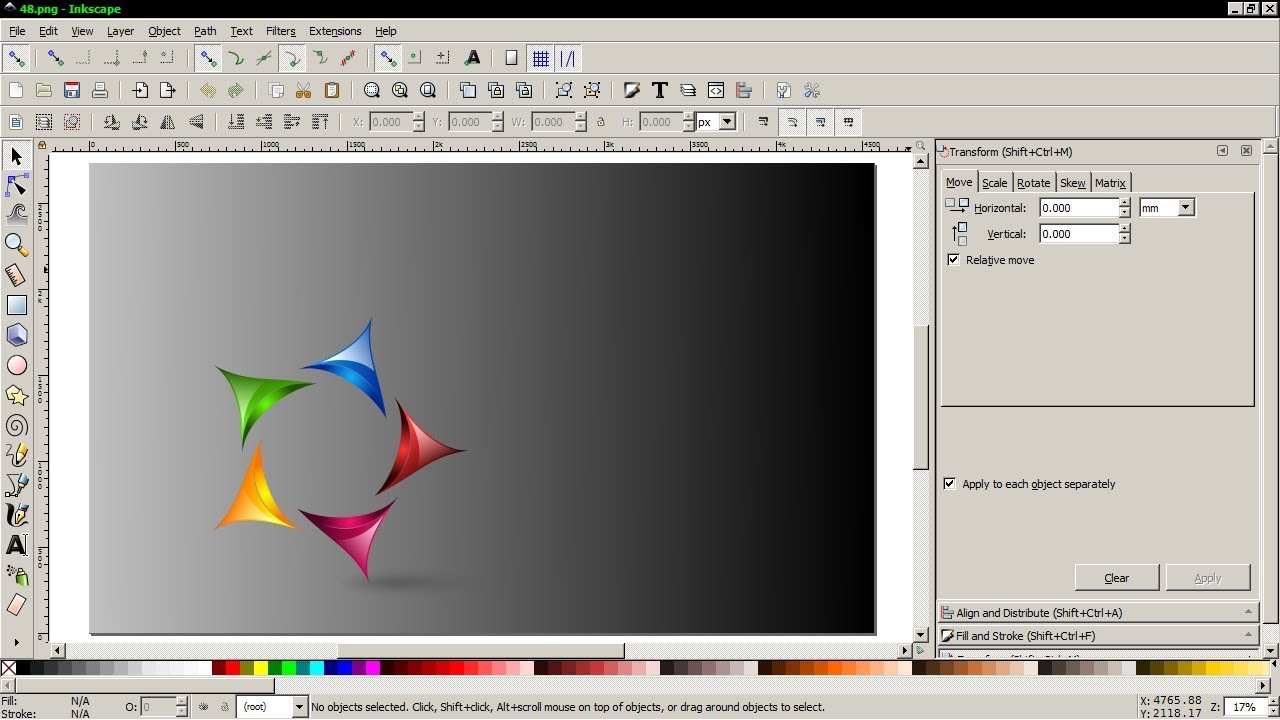Open the XML editor icon
The width and height of the screenshot is (1280, 720).
click(716, 90)
